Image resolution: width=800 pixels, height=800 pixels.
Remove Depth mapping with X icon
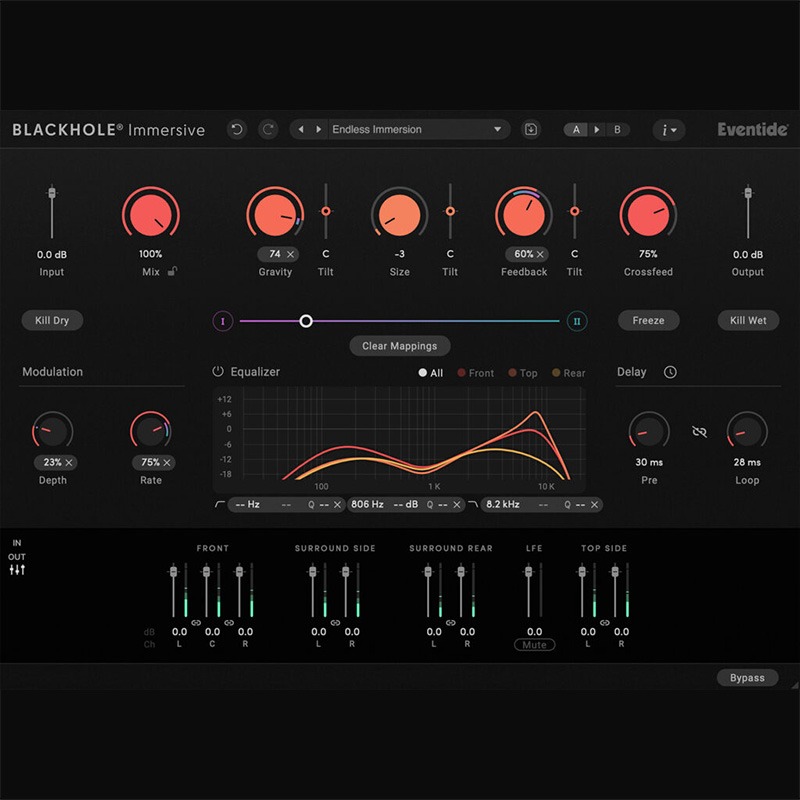click(69, 462)
